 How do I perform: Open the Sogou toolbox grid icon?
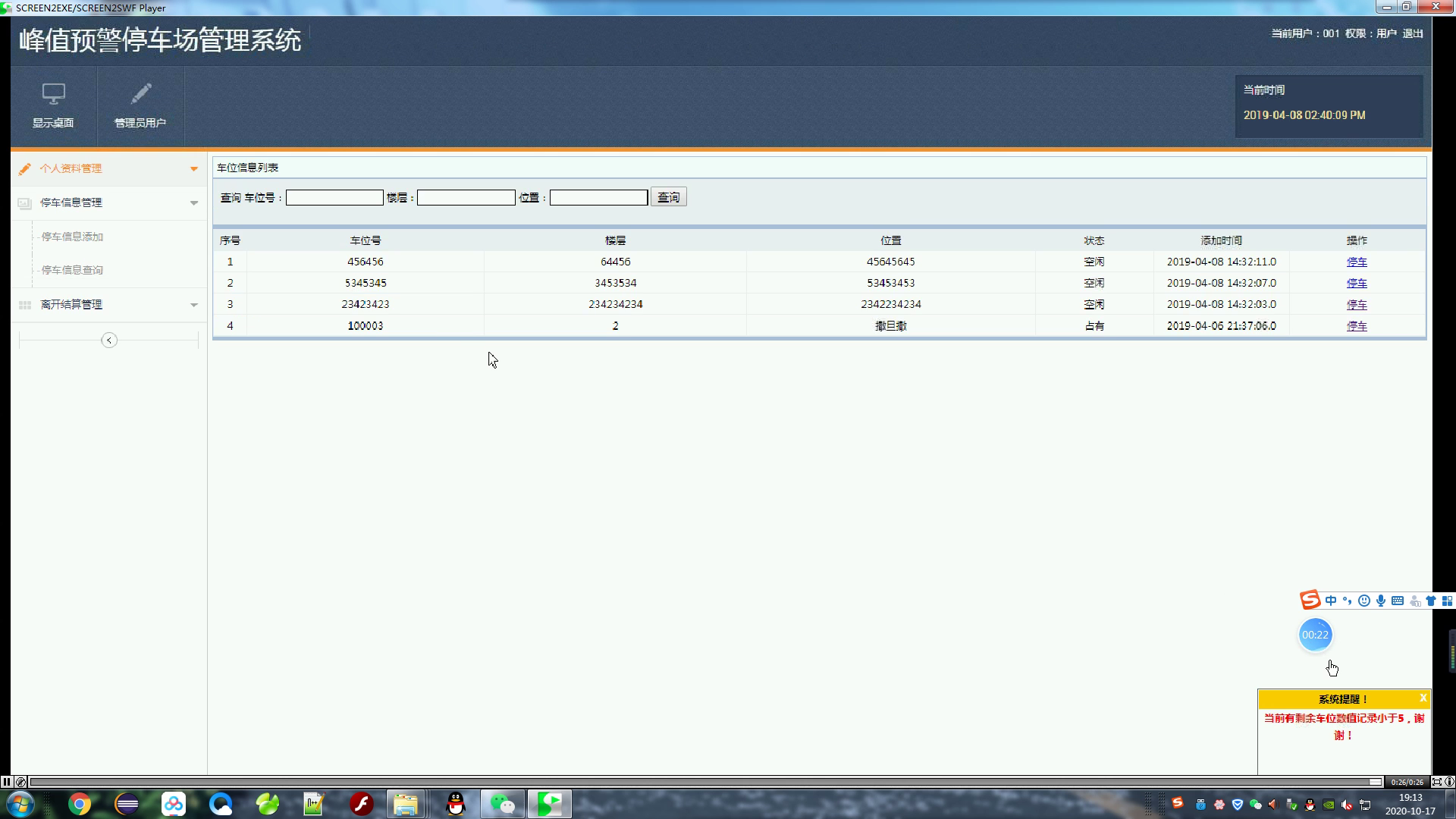coord(1447,601)
